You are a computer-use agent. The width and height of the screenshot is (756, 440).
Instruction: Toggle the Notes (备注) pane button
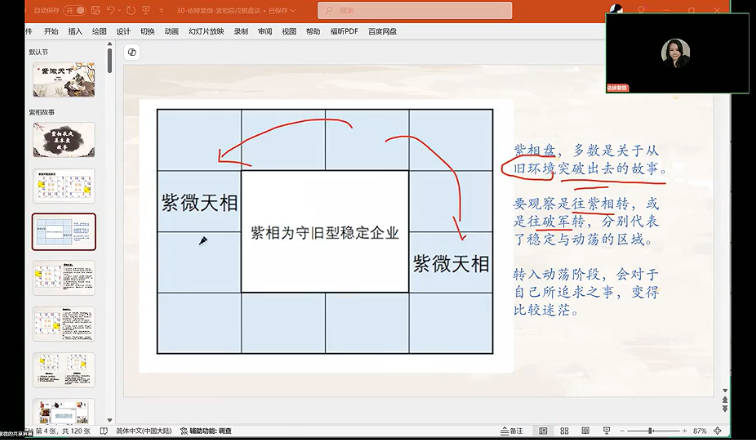(x=512, y=431)
